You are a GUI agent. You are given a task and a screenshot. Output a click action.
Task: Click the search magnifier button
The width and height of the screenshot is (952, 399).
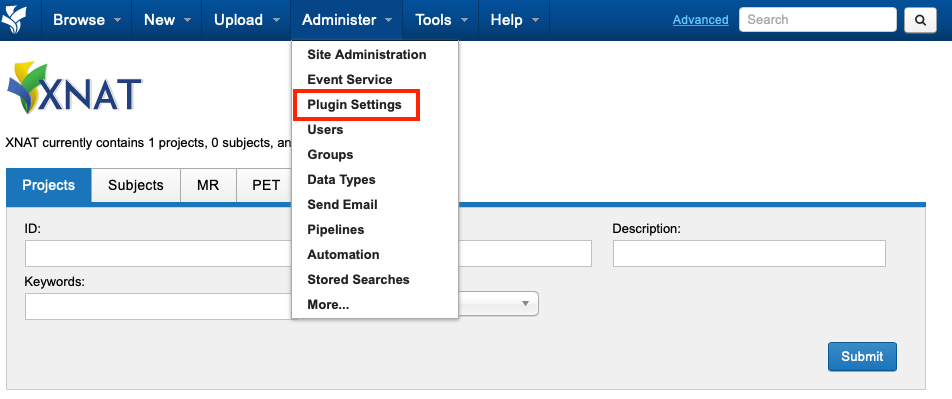[x=920, y=20]
